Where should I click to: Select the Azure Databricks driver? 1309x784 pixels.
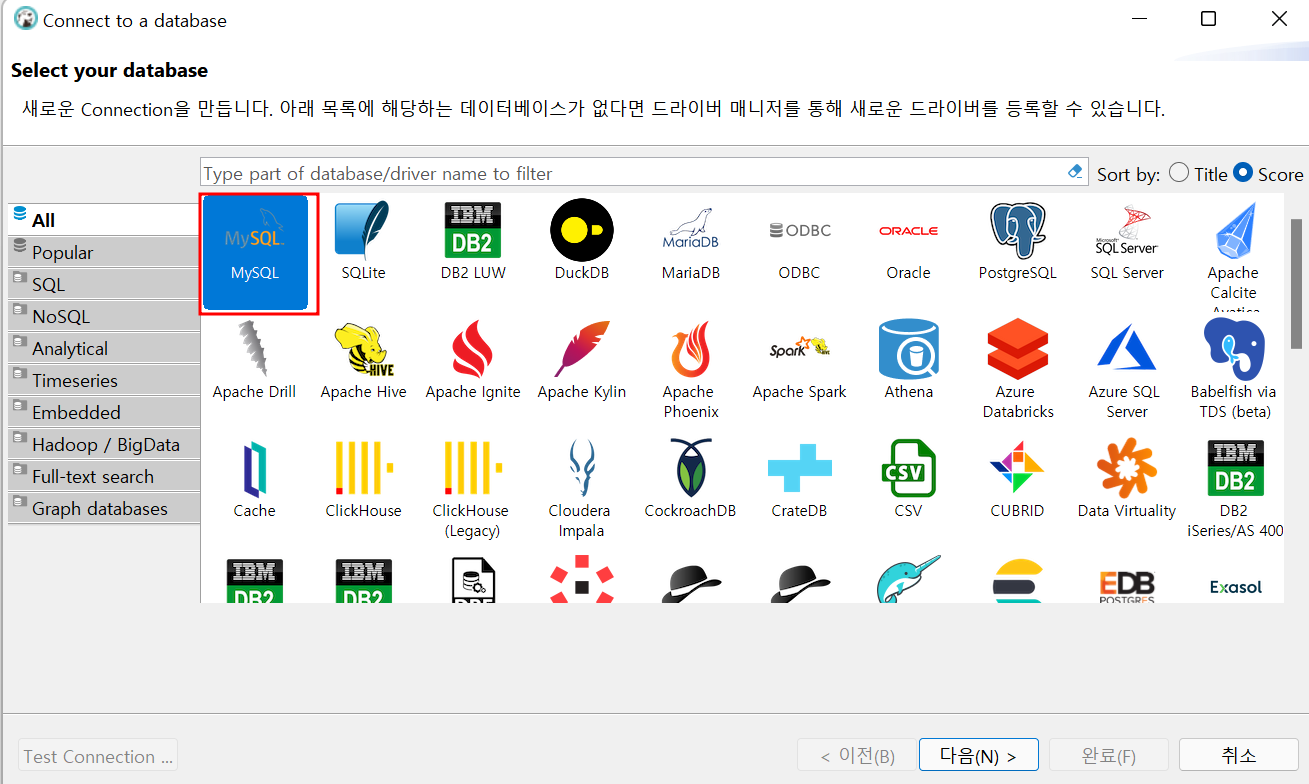pyautogui.click(x=1017, y=370)
